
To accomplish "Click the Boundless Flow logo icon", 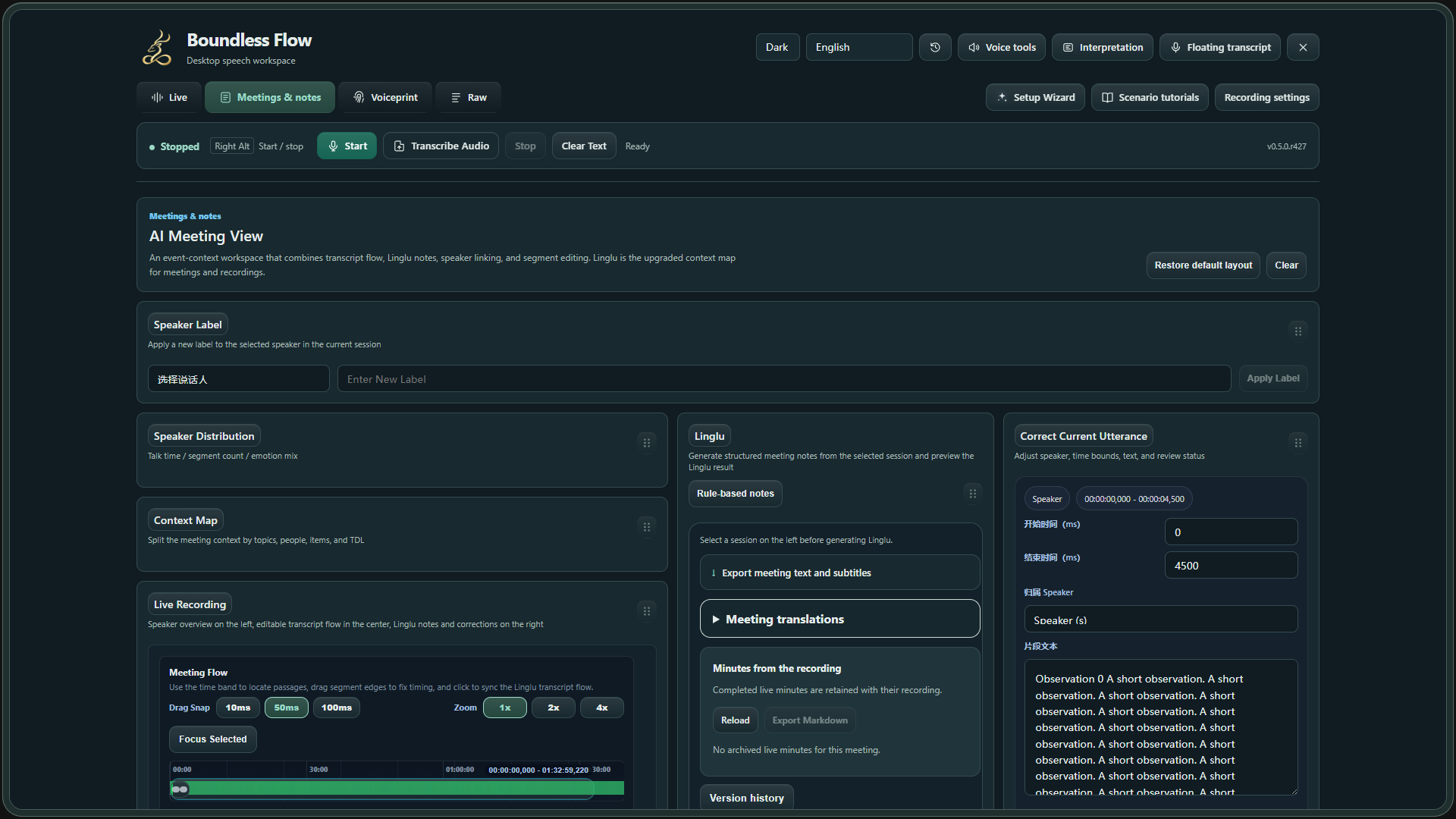I will pyautogui.click(x=157, y=49).
